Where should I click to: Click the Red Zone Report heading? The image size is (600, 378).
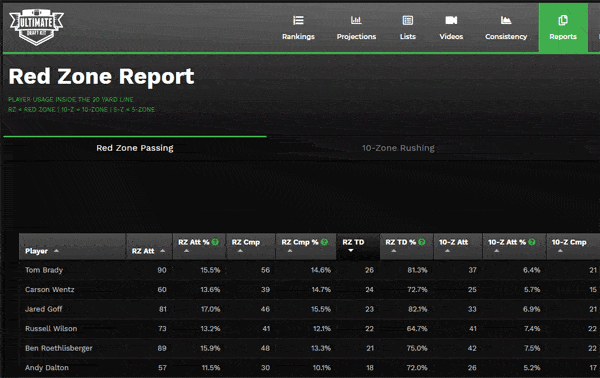tap(101, 77)
